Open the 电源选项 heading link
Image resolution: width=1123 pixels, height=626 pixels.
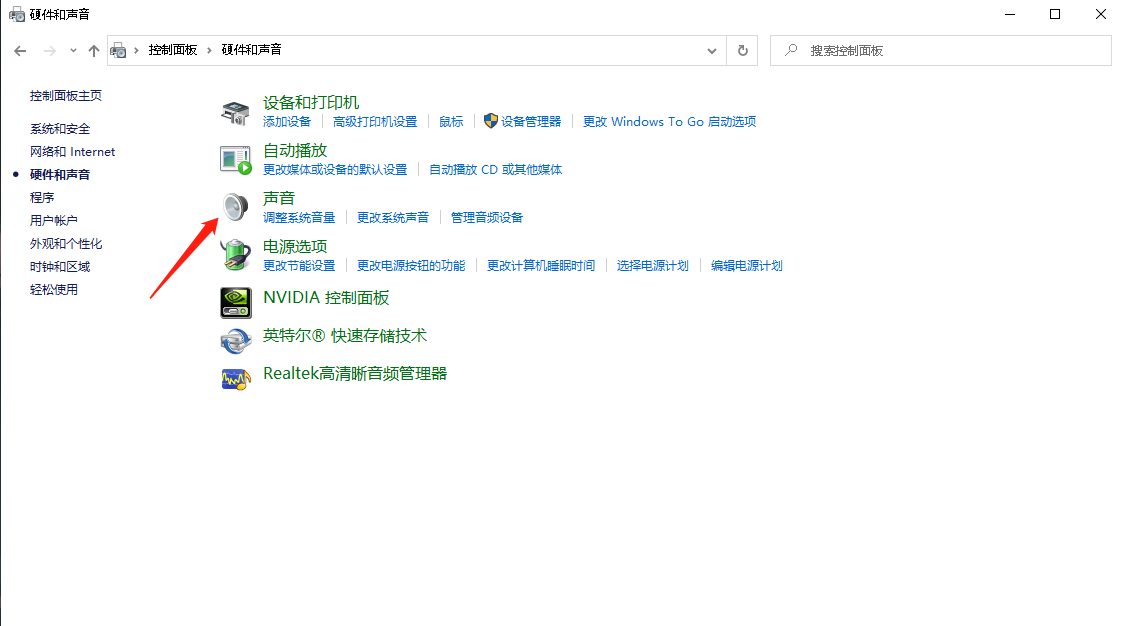click(295, 246)
